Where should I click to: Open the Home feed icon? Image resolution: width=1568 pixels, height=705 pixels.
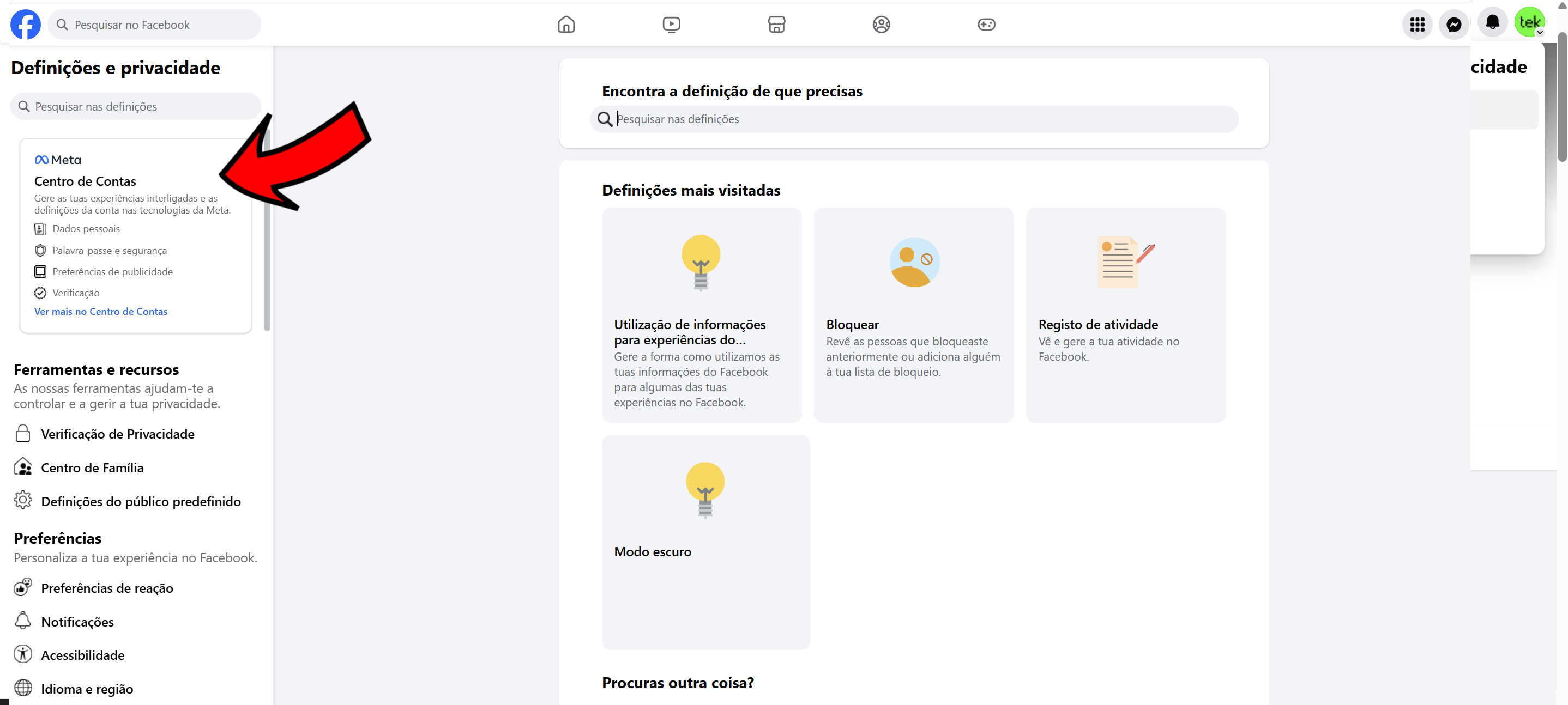pyautogui.click(x=566, y=25)
